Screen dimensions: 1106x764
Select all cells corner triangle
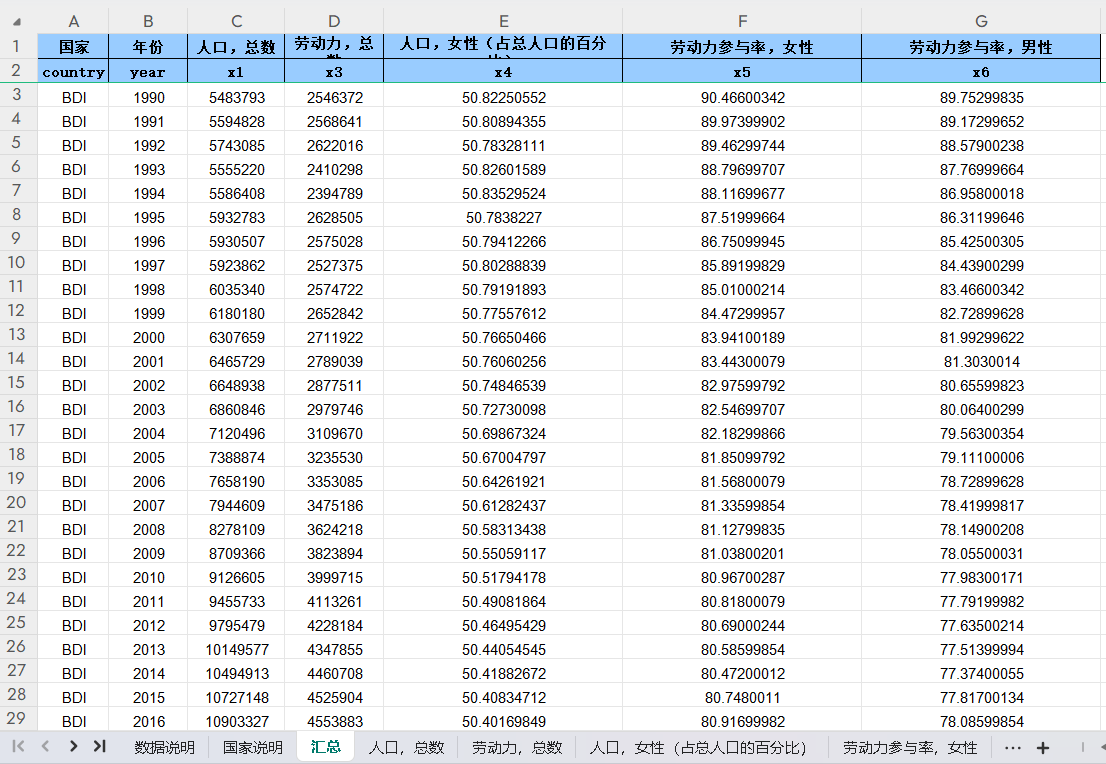[17, 22]
